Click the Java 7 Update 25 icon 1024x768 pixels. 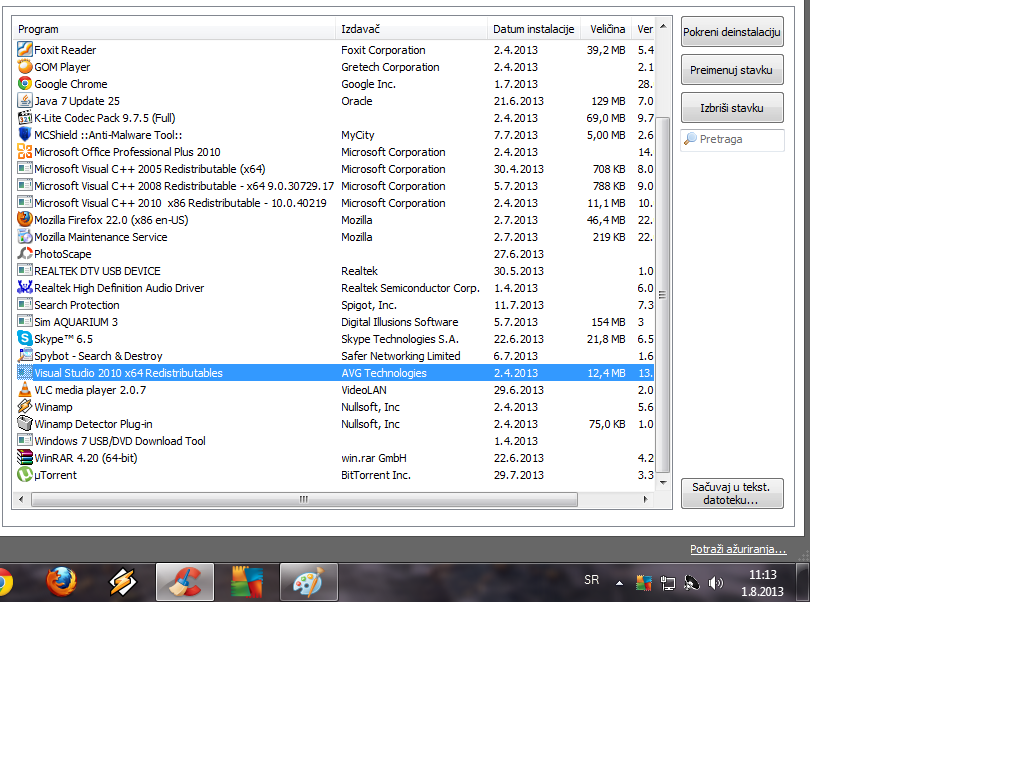pyautogui.click(x=25, y=101)
